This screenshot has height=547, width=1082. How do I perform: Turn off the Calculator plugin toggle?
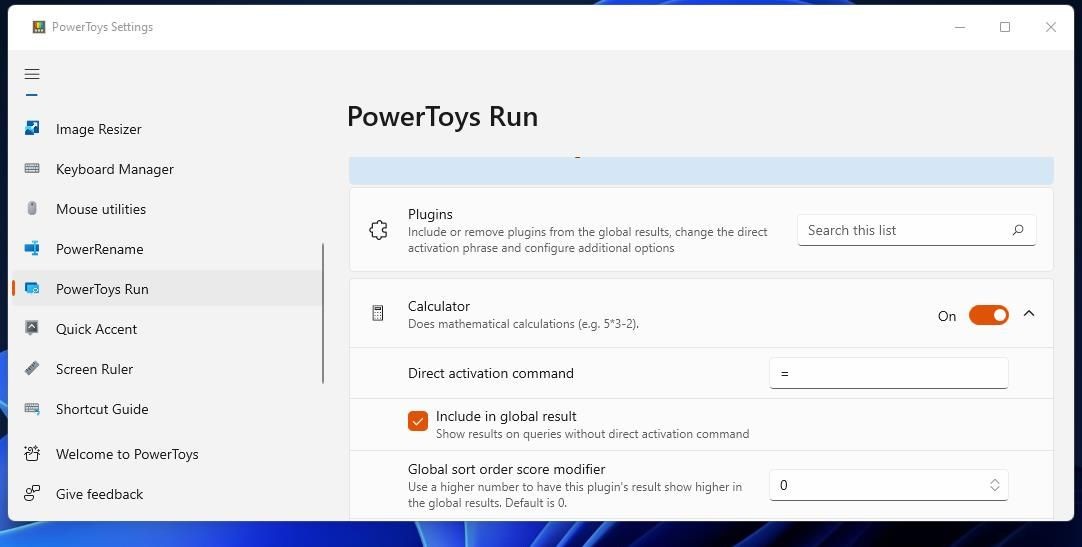point(988,315)
